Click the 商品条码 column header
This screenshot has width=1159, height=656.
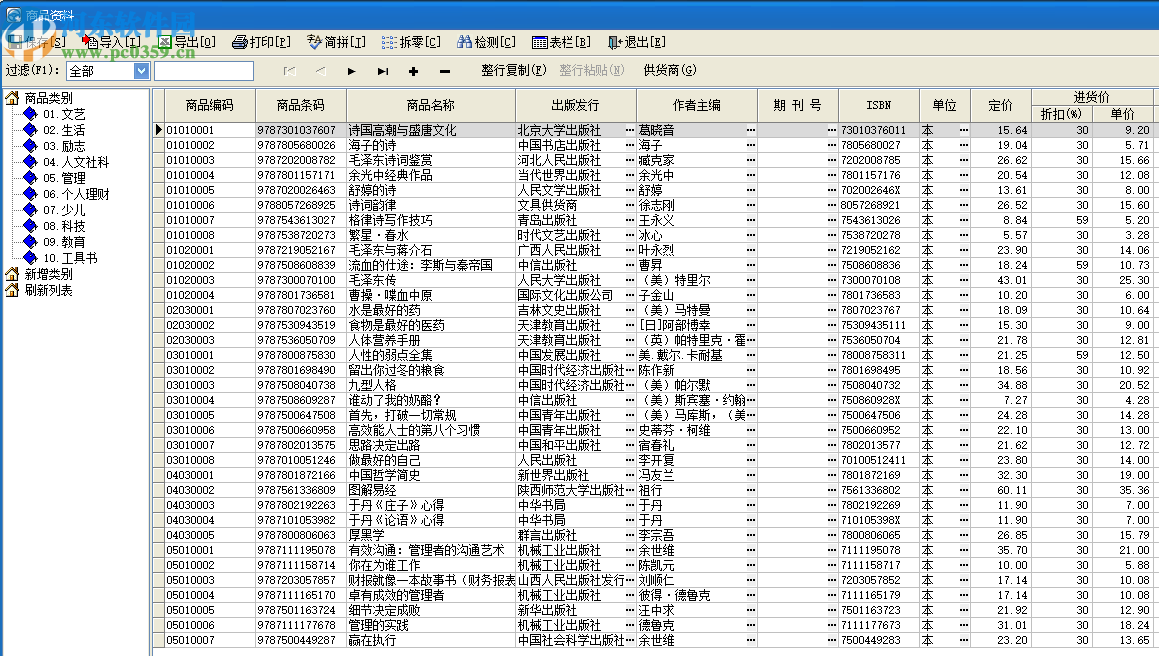(x=300, y=106)
